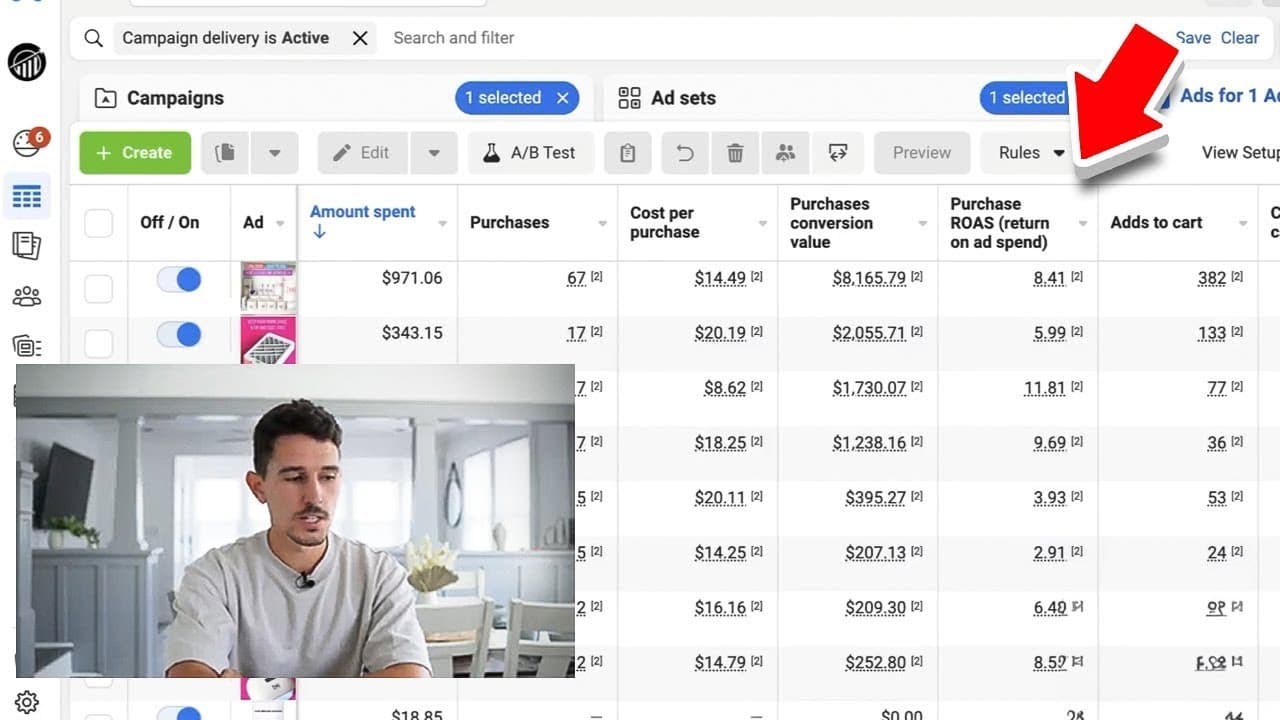The height and width of the screenshot is (720, 1280).
Task: Click View Setup
Action: pos(1240,153)
